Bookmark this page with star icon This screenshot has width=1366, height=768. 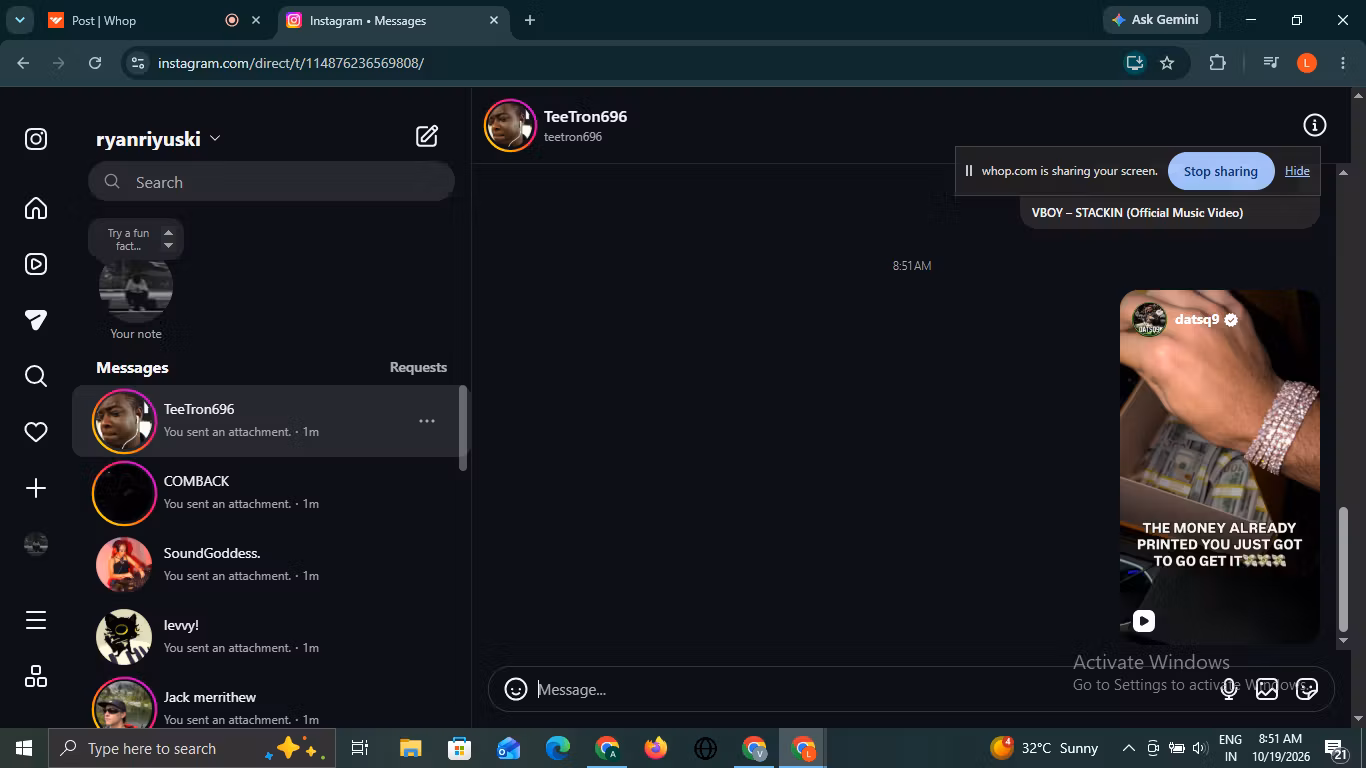click(1167, 63)
